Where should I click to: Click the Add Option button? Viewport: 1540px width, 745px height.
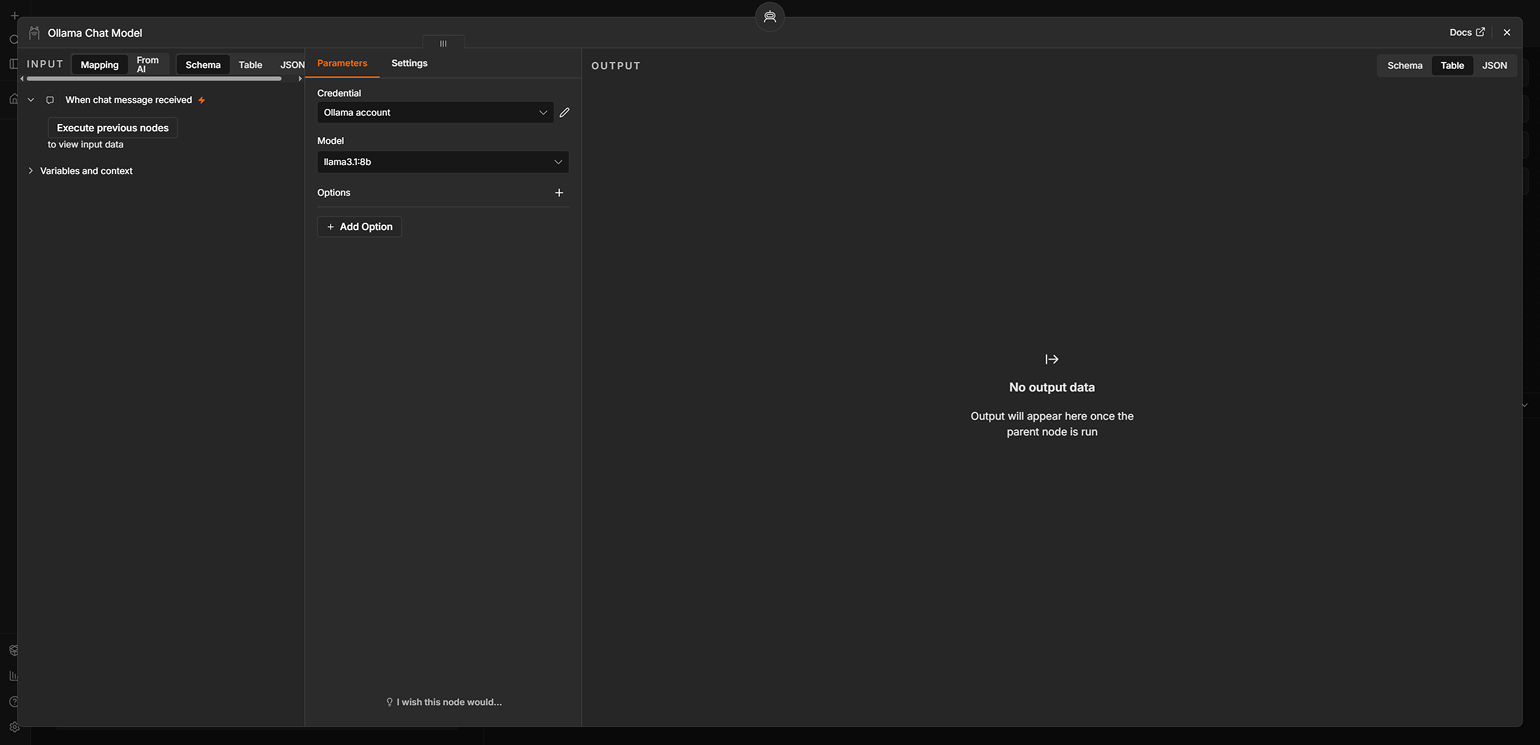pyautogui.click(x=360, y=227)
